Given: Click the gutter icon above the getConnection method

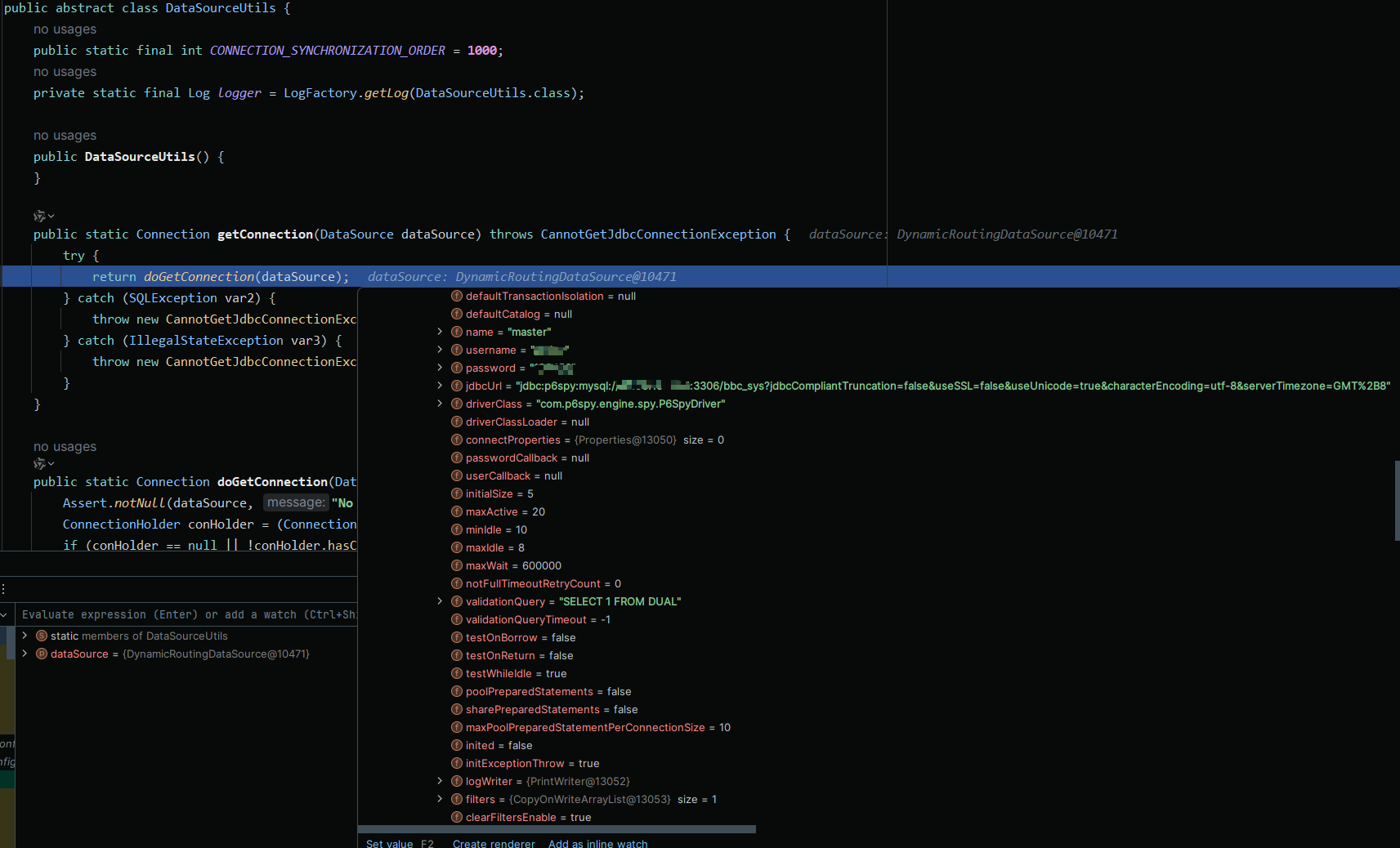Looking at the screenshot, I should pyautogui.click(x=40, y=216).
